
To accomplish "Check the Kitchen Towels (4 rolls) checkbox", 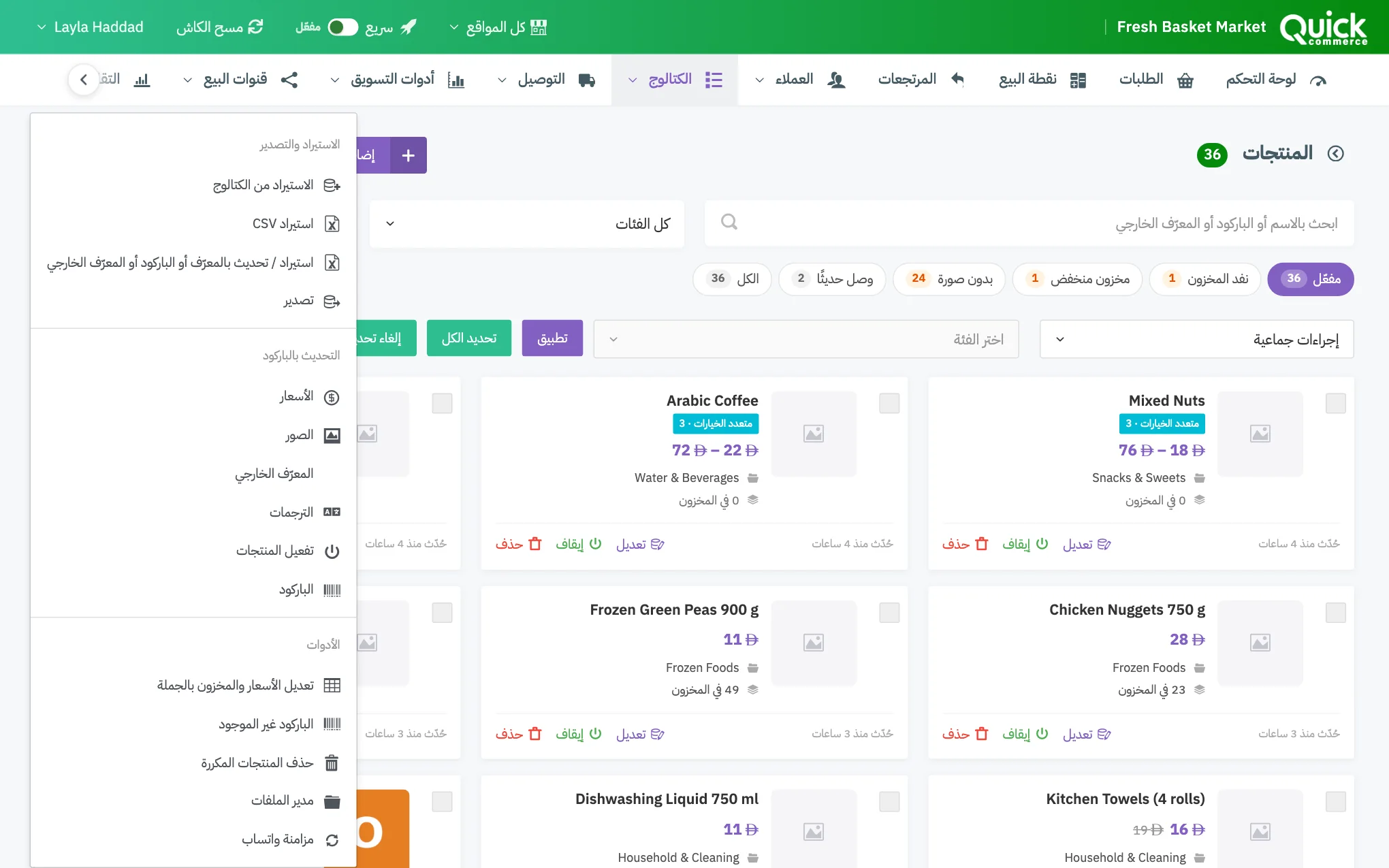I will [x=1336, y=801].
